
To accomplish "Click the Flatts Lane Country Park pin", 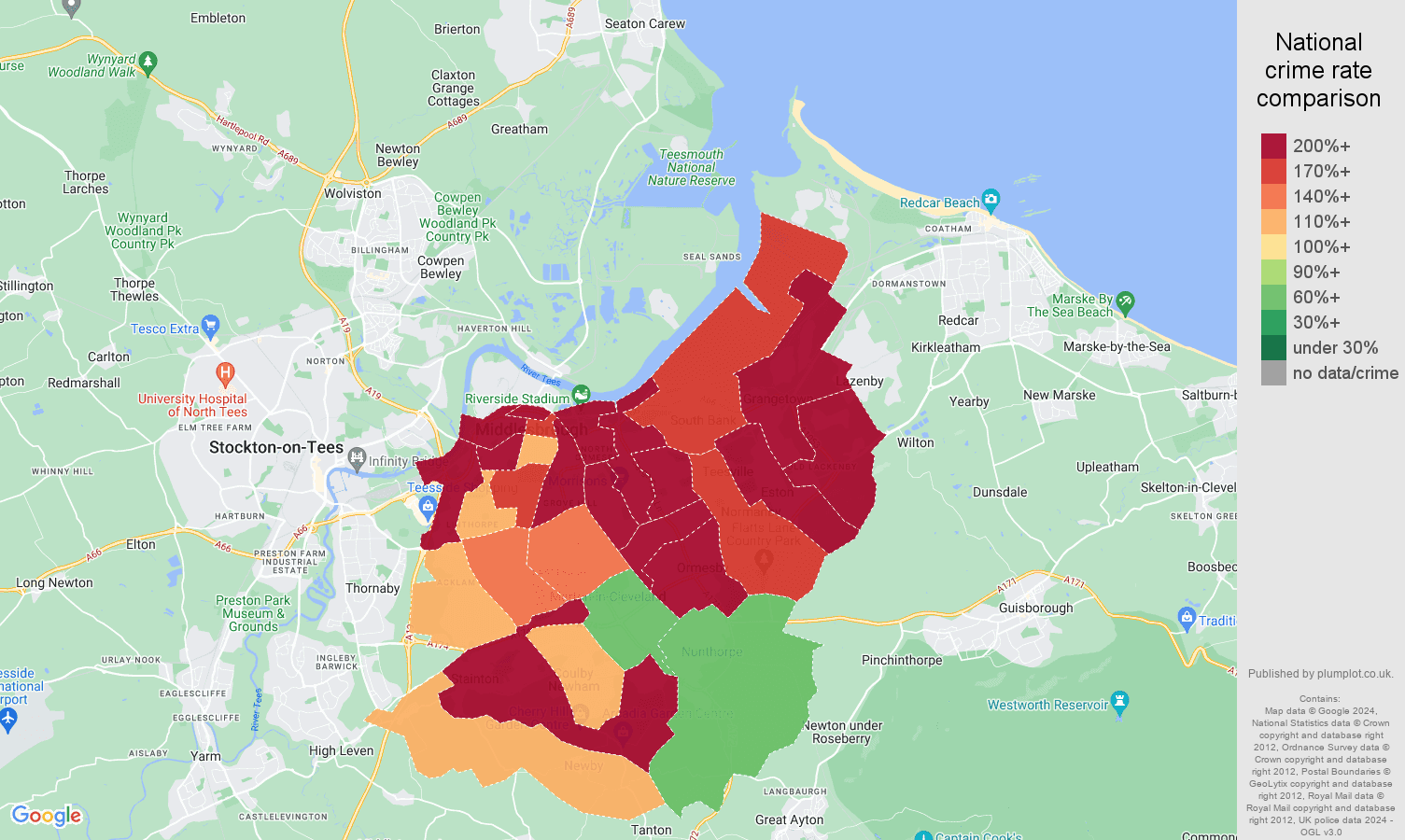I will pyautogui.click(x=763, y=561).
